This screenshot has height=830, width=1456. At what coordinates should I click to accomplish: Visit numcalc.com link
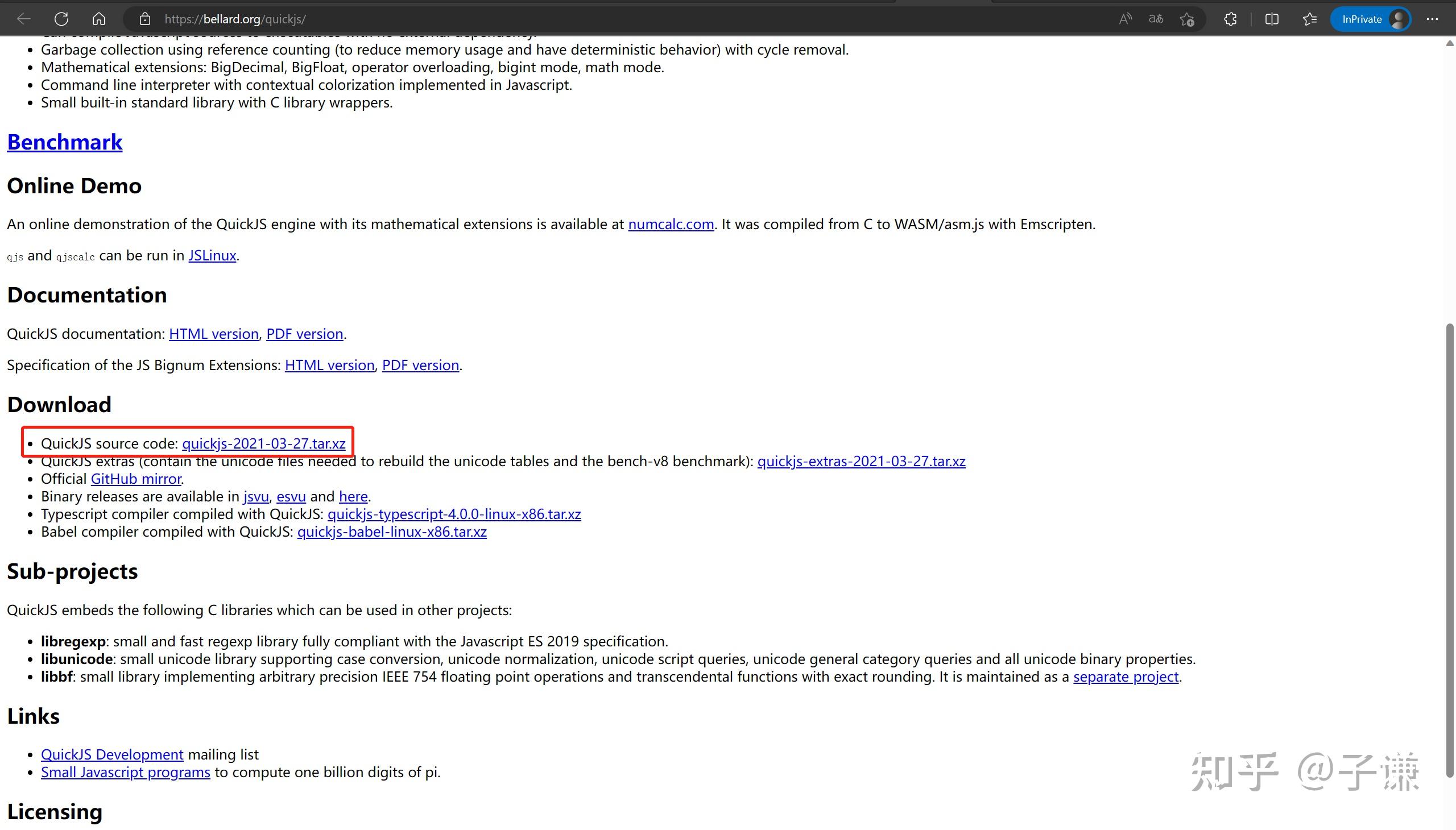[671, 224]
